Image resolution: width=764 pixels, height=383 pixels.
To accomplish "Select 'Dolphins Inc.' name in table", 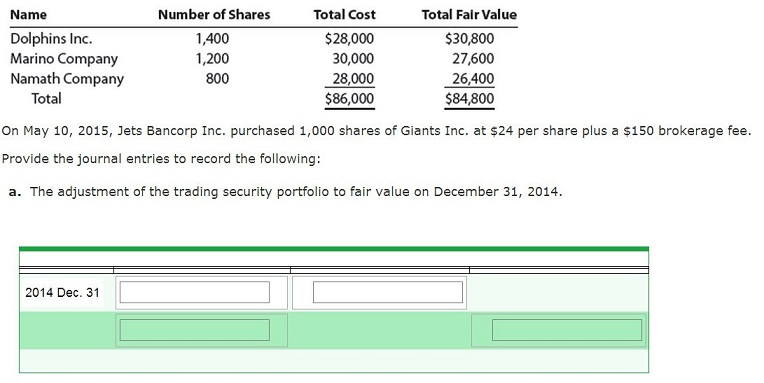I will pyautogui.click(x=51, y=38).
